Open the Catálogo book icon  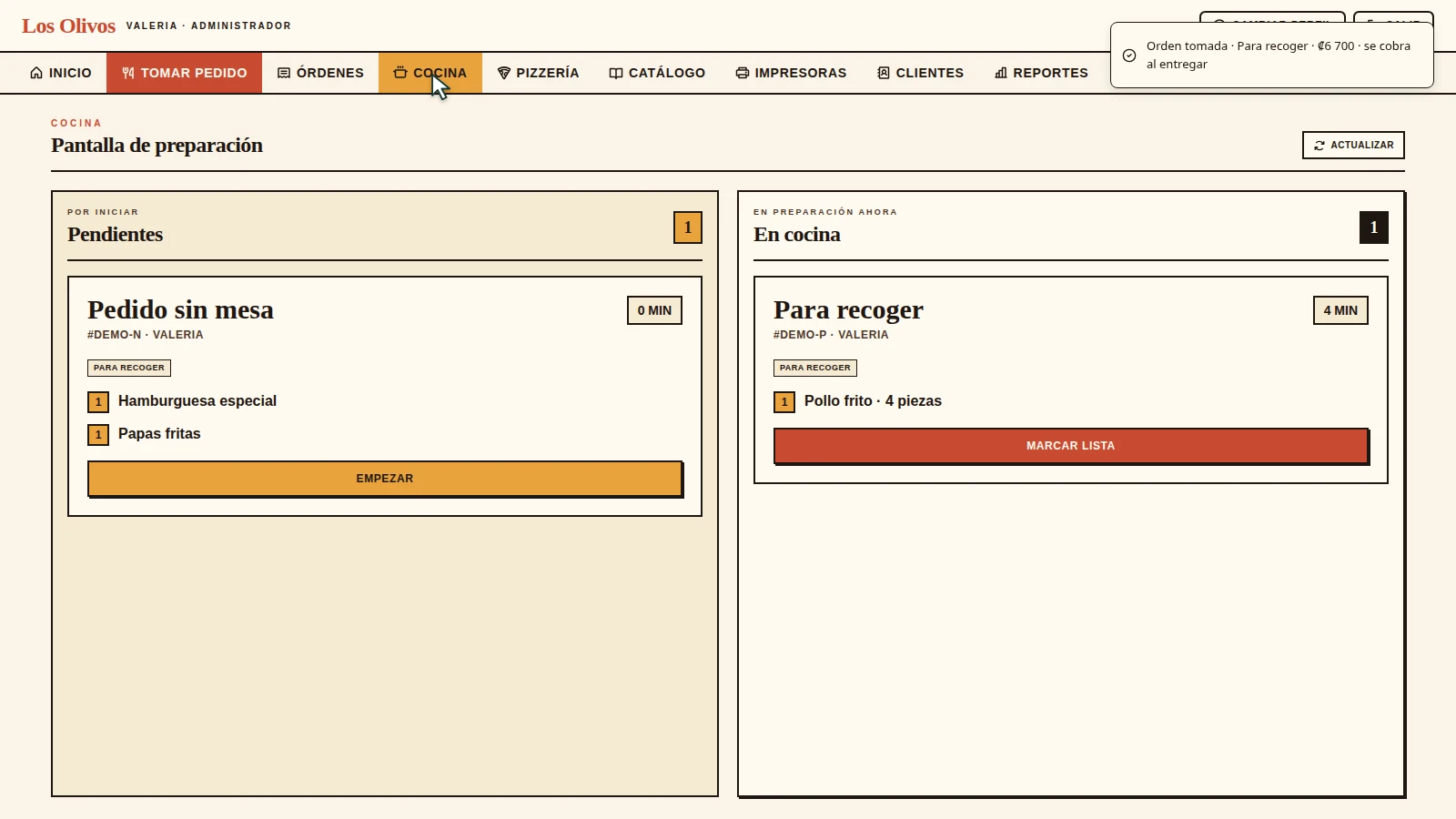616,73
